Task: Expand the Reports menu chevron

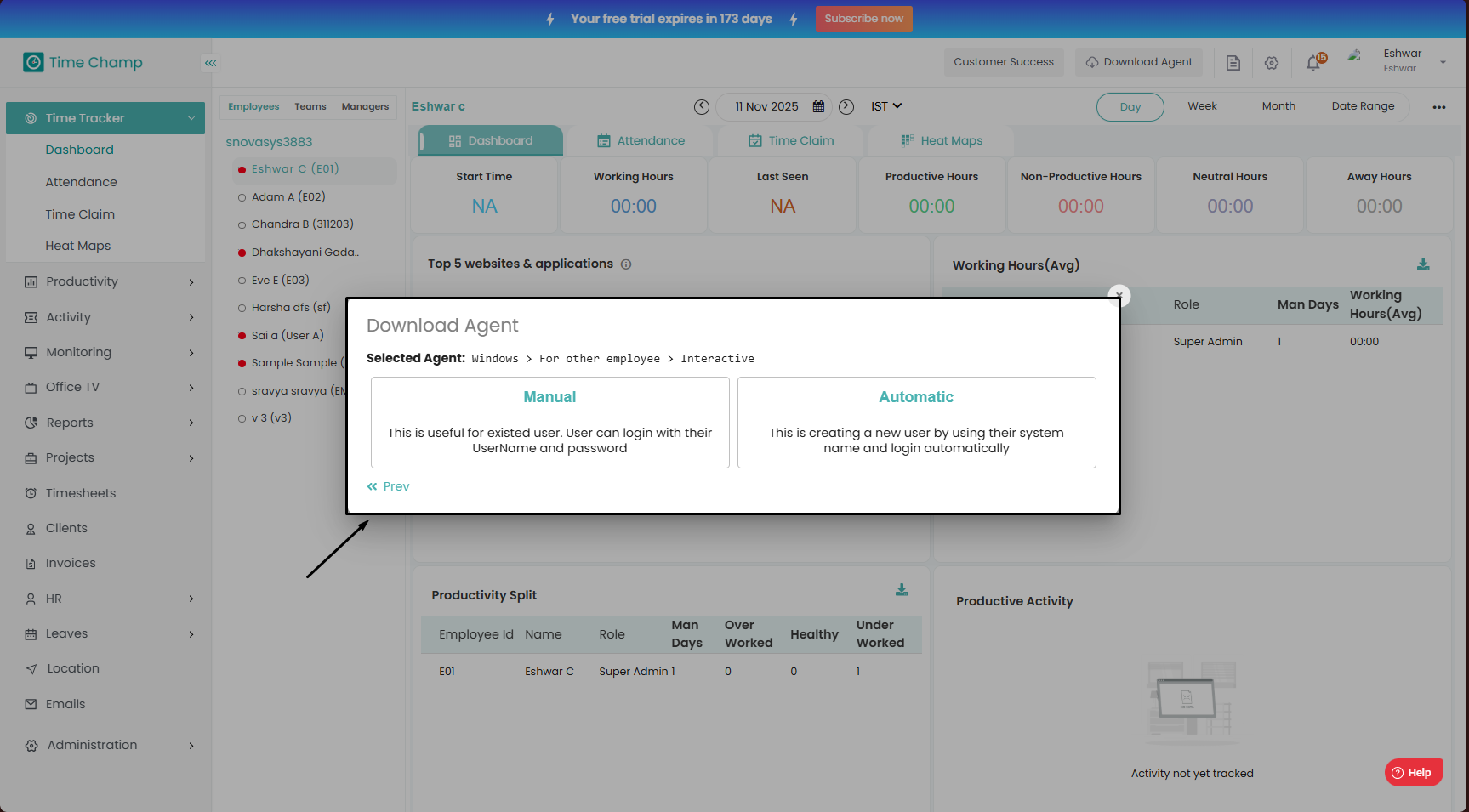Action: (191, 423)
